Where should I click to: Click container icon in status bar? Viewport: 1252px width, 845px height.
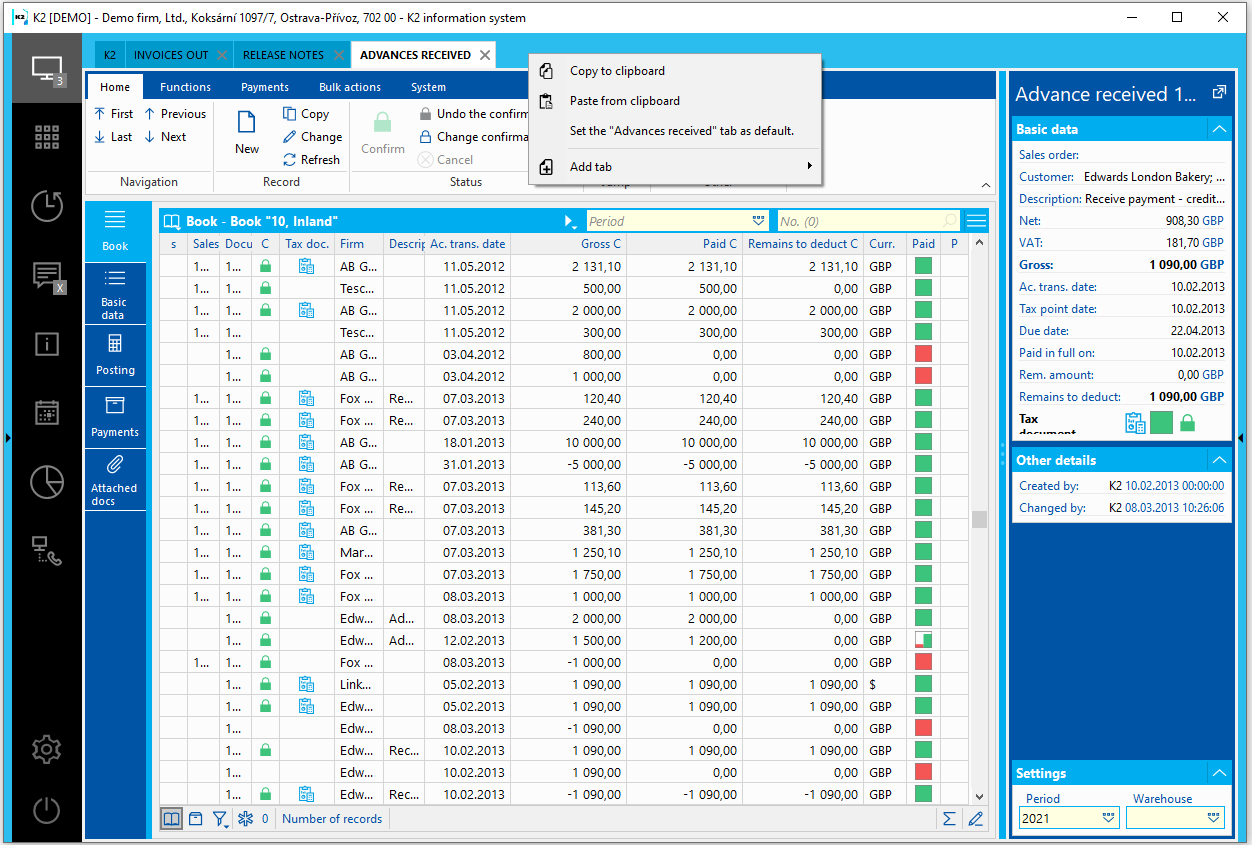pos(196,819)
